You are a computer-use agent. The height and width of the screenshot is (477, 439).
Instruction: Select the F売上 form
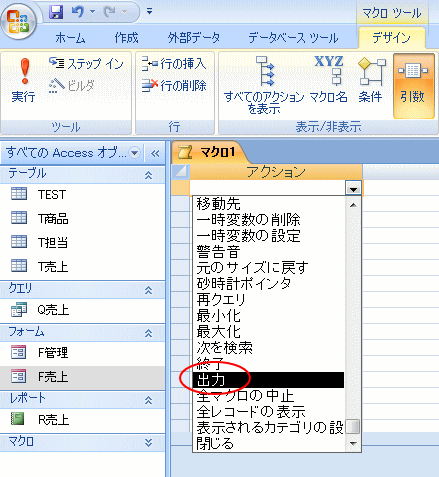point(83,377)
